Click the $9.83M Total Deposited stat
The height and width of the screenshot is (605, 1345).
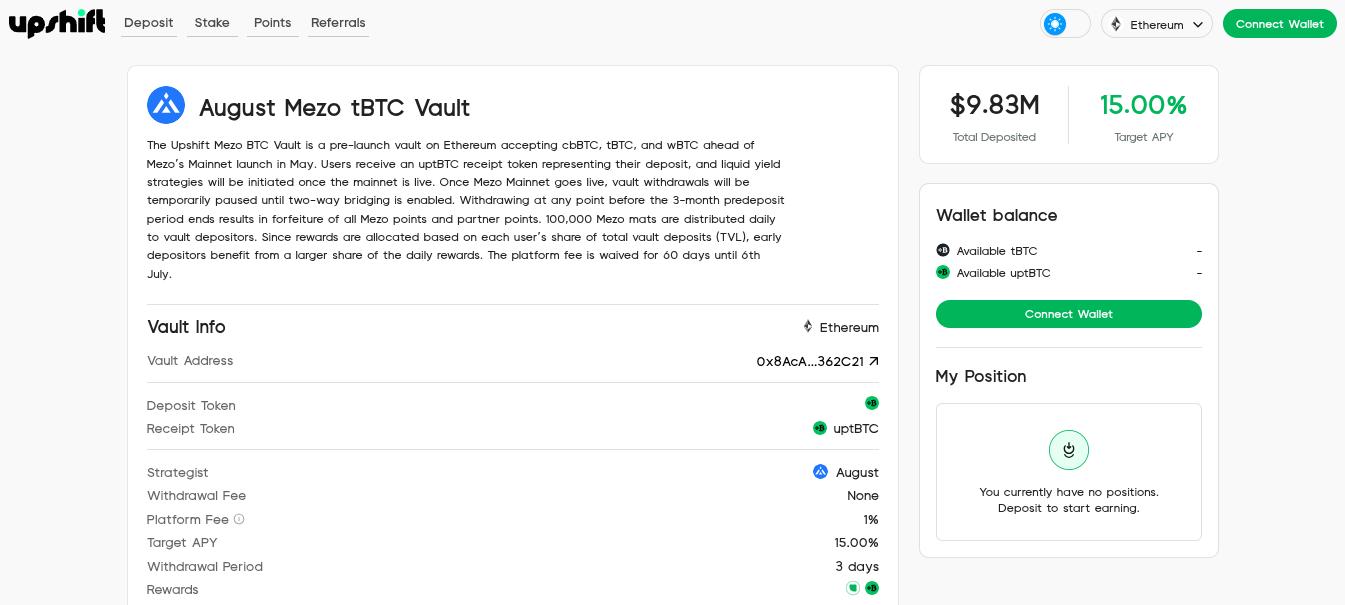pyautogui.click(x=994, y=105)
